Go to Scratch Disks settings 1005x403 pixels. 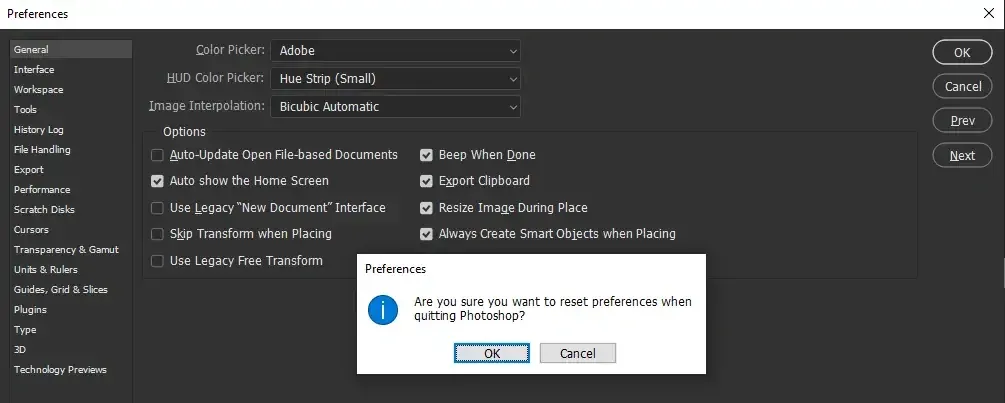point(44,210)
